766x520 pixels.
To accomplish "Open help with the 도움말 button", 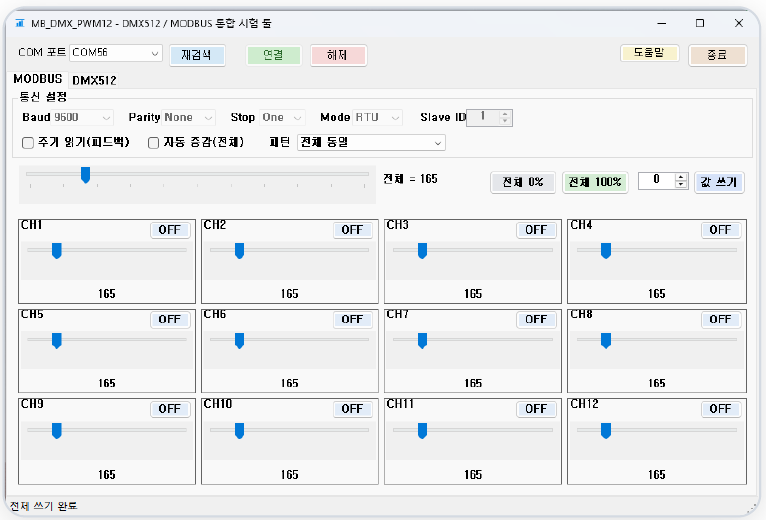I will tap(650, 53).
